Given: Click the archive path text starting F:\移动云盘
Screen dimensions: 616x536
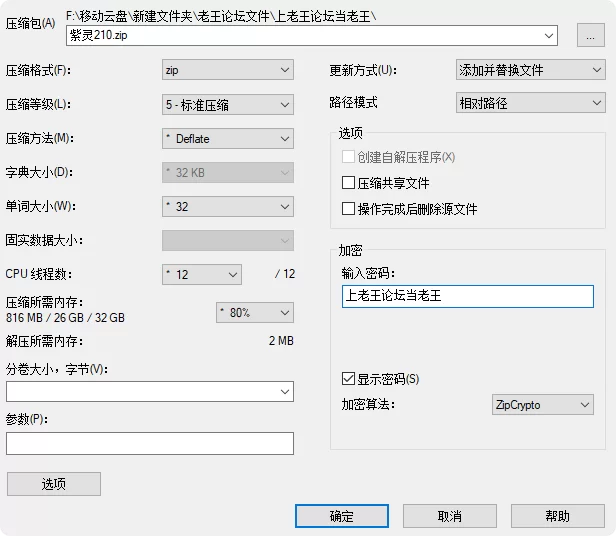Looking at the screenshot, I should 221,16.
